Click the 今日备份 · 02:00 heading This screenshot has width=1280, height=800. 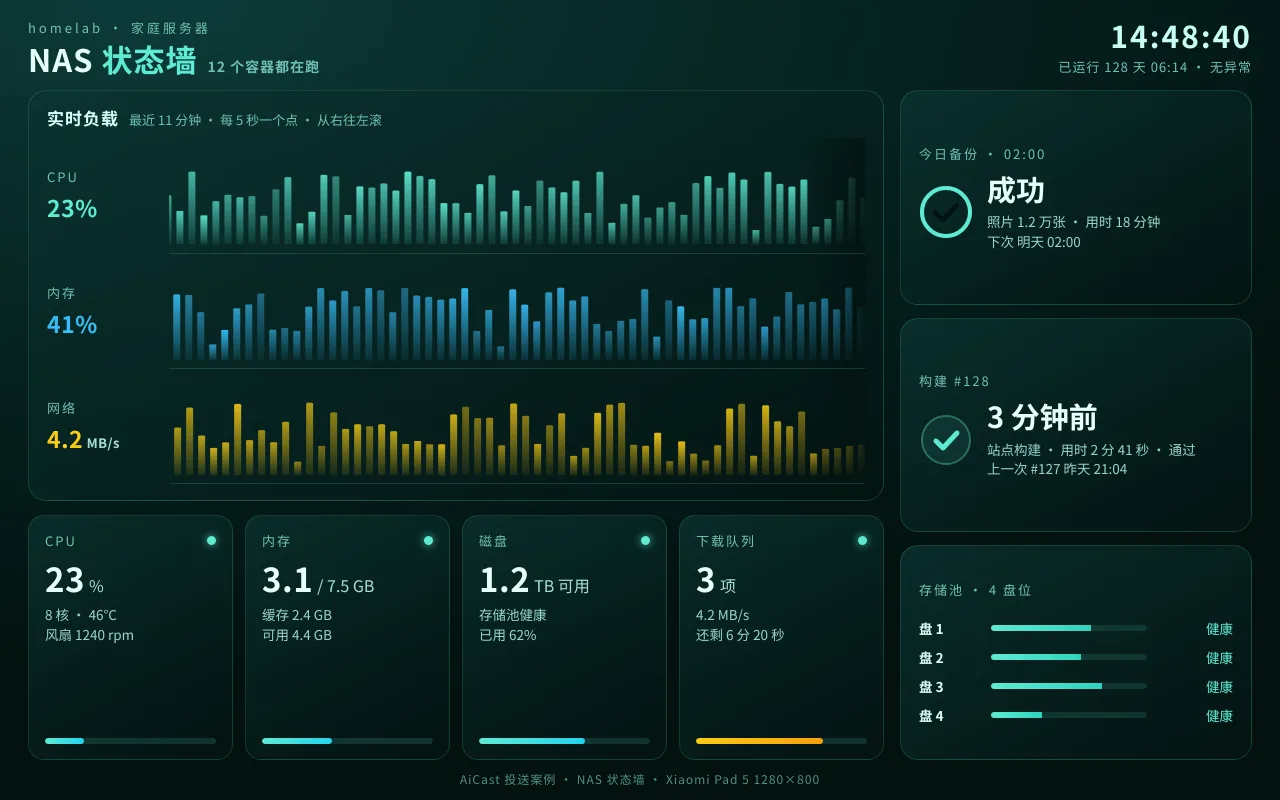982,154
